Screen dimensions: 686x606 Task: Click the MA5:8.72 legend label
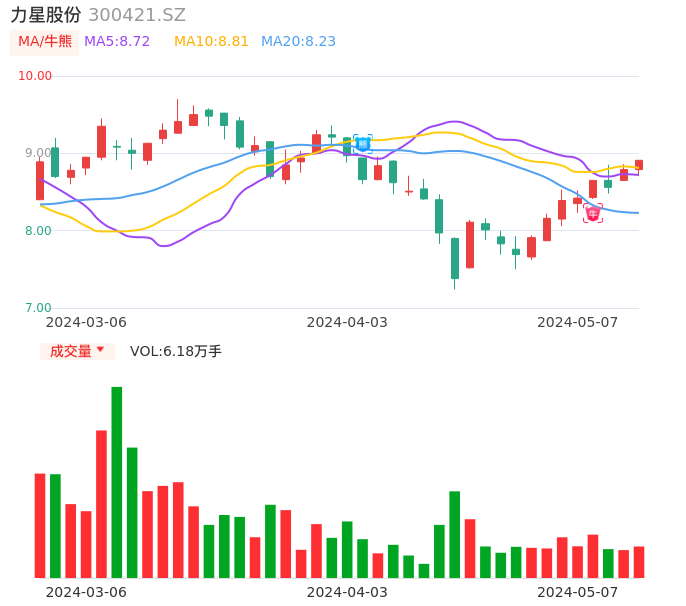tap(117, 42)
